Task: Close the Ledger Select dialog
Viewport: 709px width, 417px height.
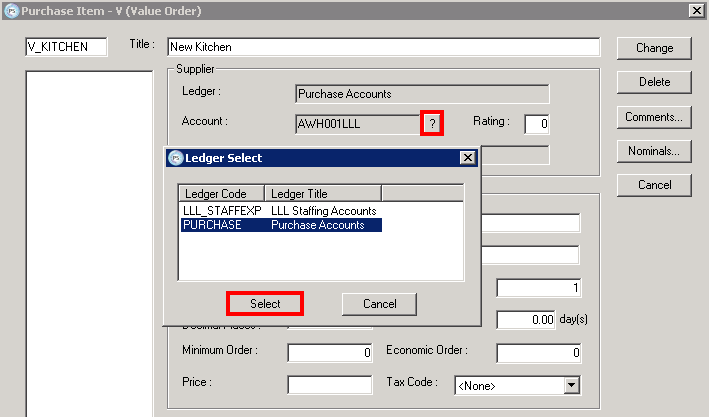Action: (466, 158)
